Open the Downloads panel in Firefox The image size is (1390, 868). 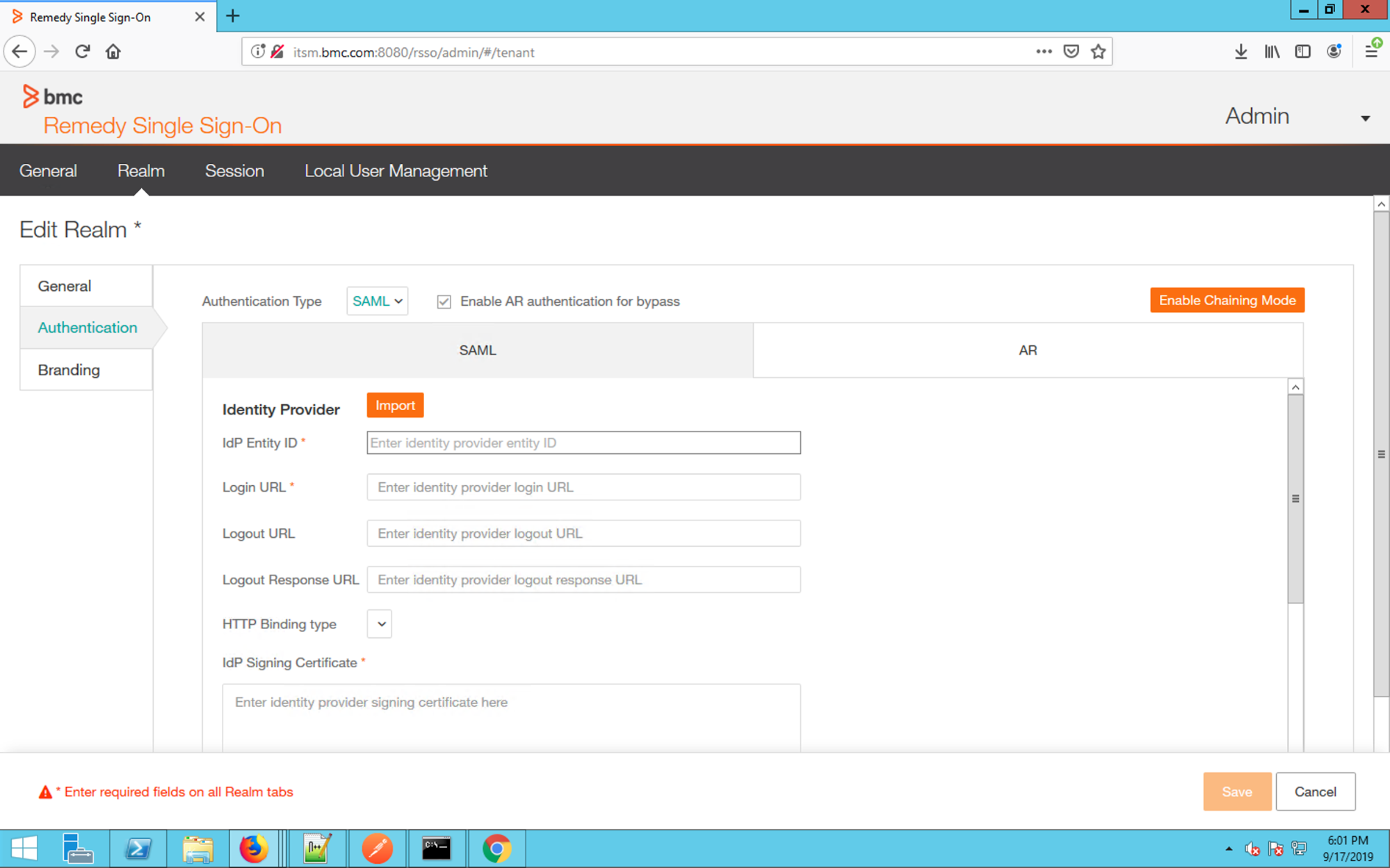pyautogui.click(x=1241, y=51)
